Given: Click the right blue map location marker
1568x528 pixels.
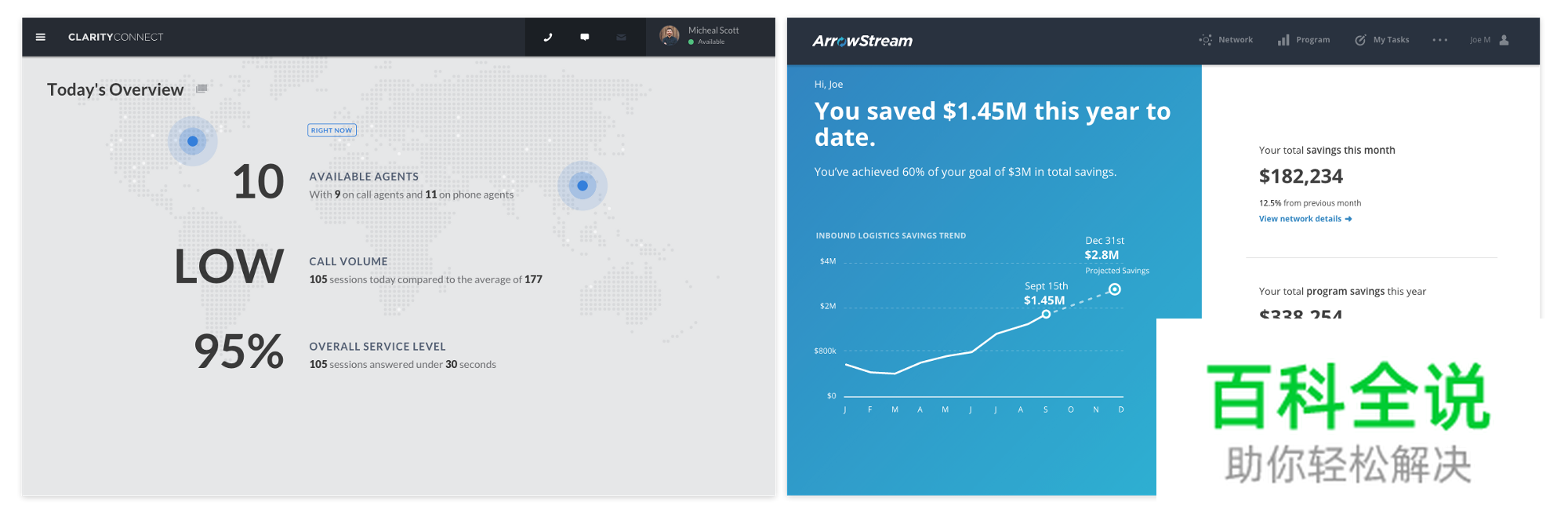Looking at the screenshot, I should [583, 186].
